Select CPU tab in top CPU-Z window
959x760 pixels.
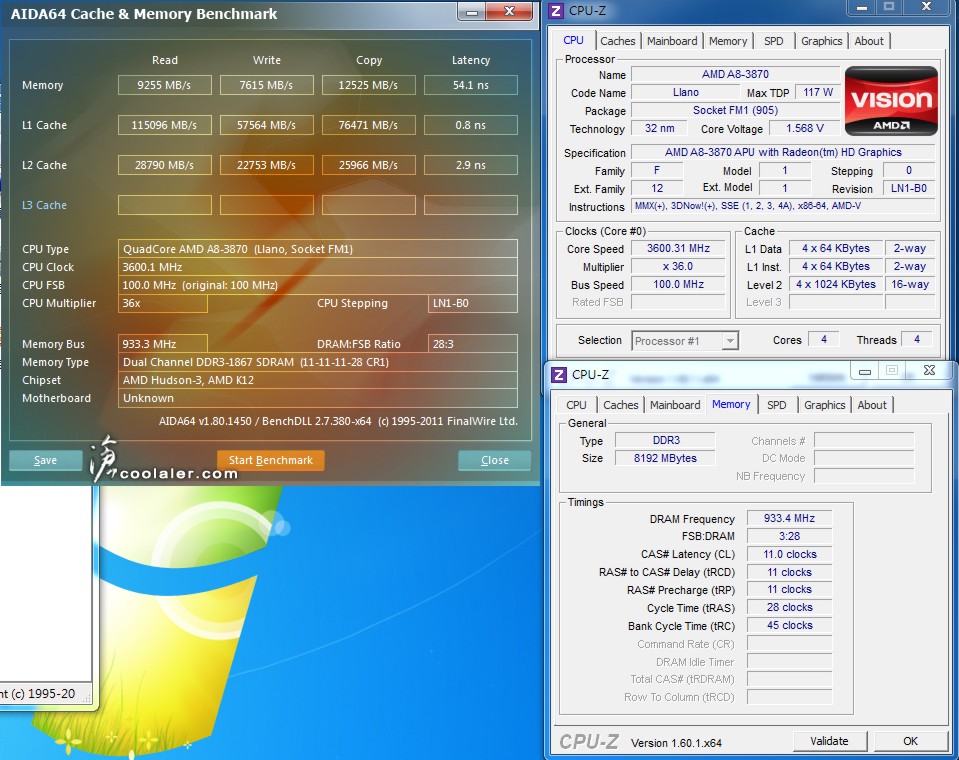pos(573,40)
